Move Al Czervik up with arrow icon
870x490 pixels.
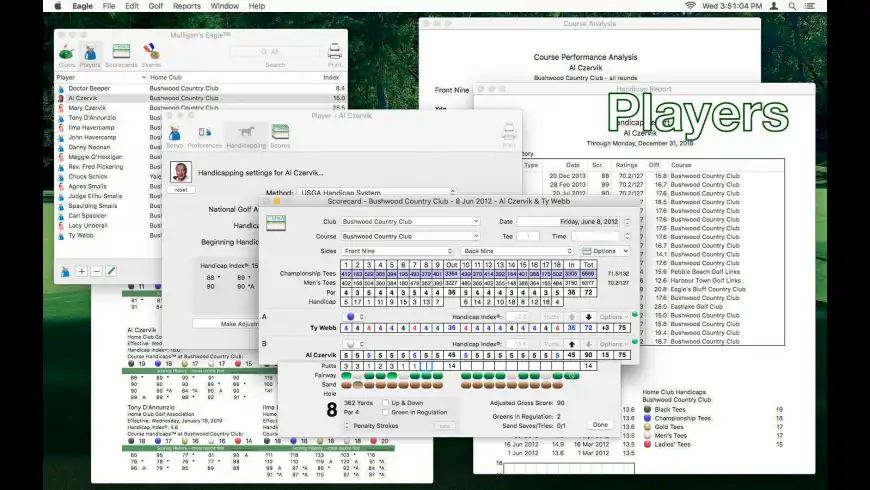click(x=571, y=344)
